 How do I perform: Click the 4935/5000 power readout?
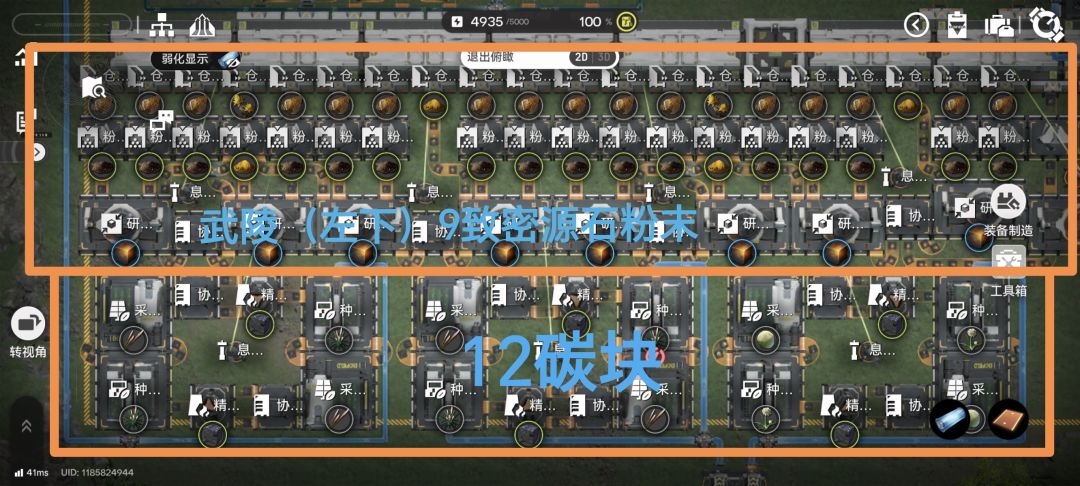point(490,22)
